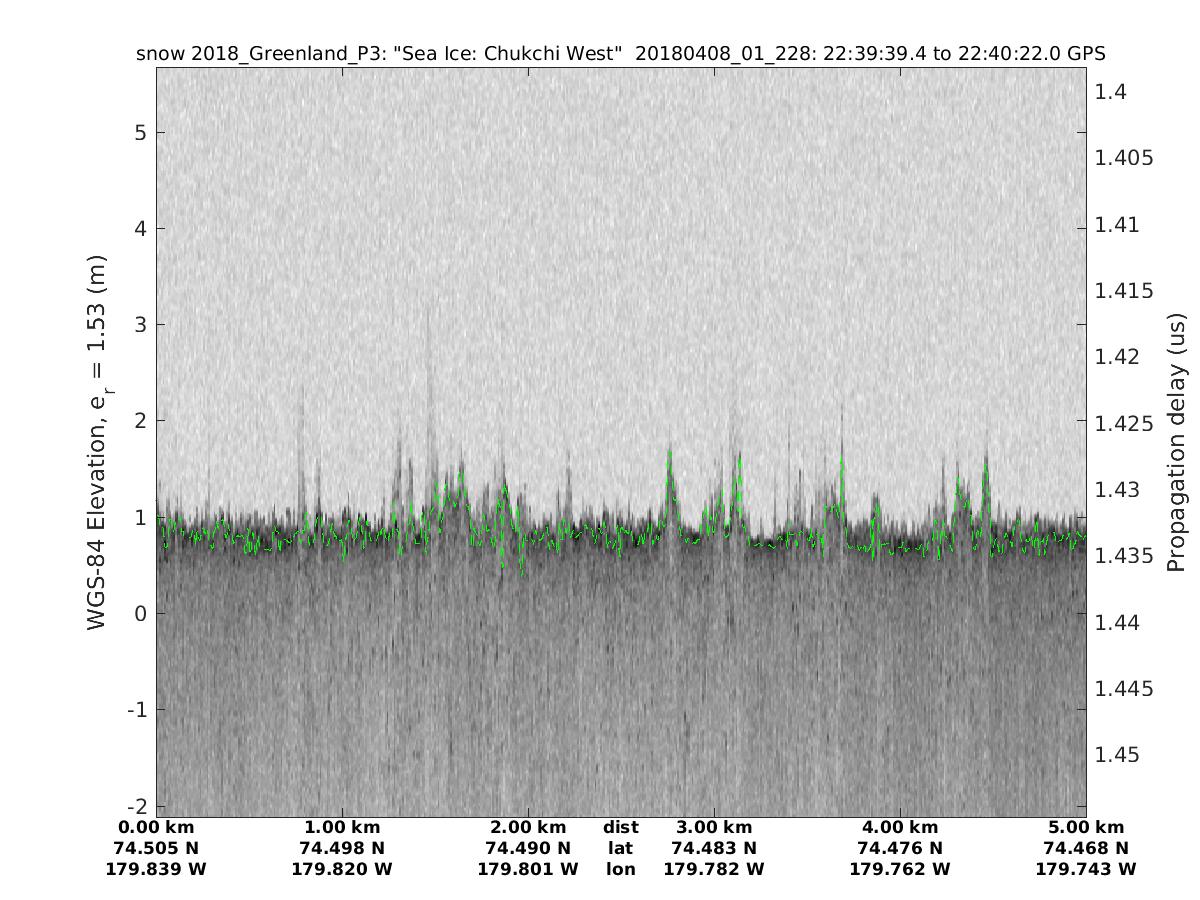This screenshot has width=1200, height=900.
Task: Click the elevation tick label '-2'
Action: (x=136, y=806)
